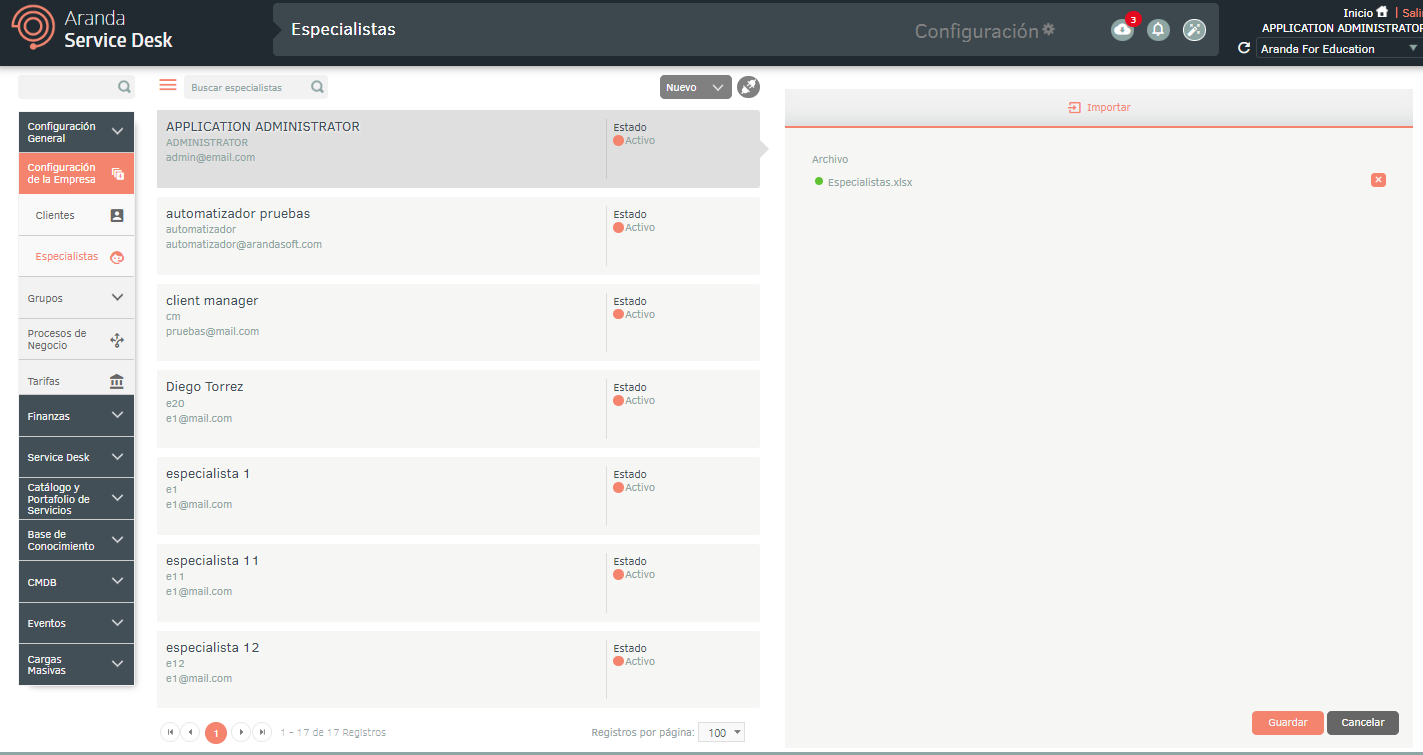Image resolution: width=1423 pixels, height=755 pixels.
Task: Click the Aranda Service Desk logo
Action: coord(92,29)
